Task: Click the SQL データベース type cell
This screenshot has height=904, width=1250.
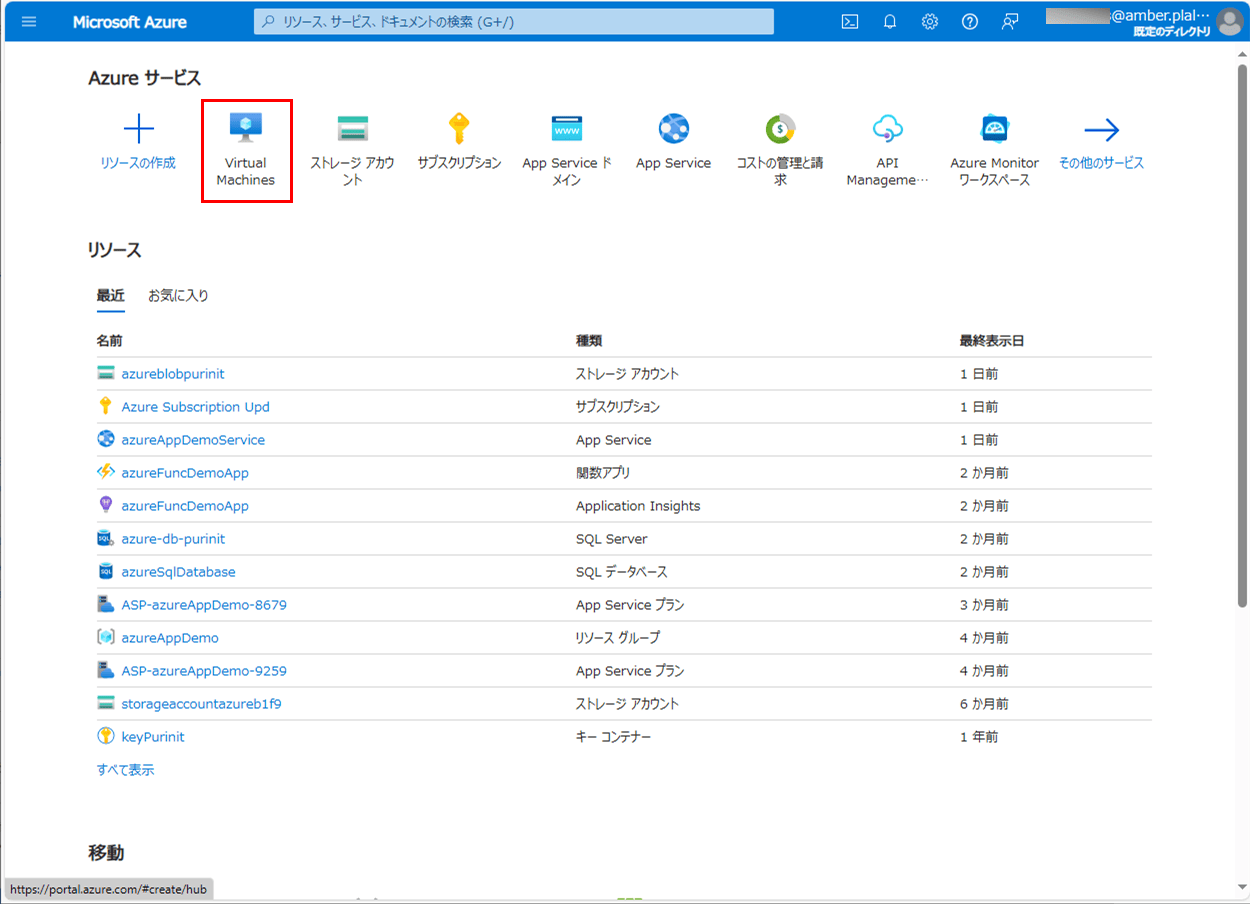Action: [x=621, y=572]
